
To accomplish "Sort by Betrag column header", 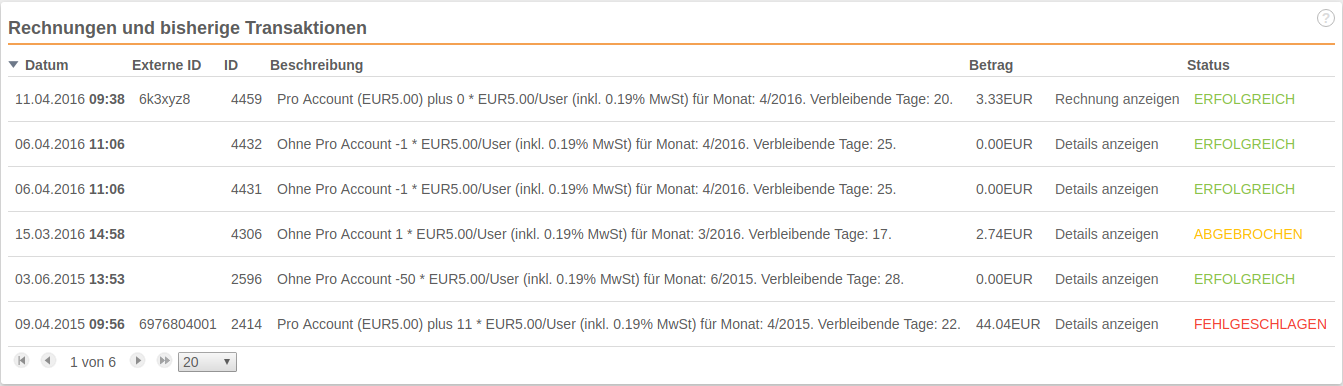I will pyautogui.click(x=991, y=65).
